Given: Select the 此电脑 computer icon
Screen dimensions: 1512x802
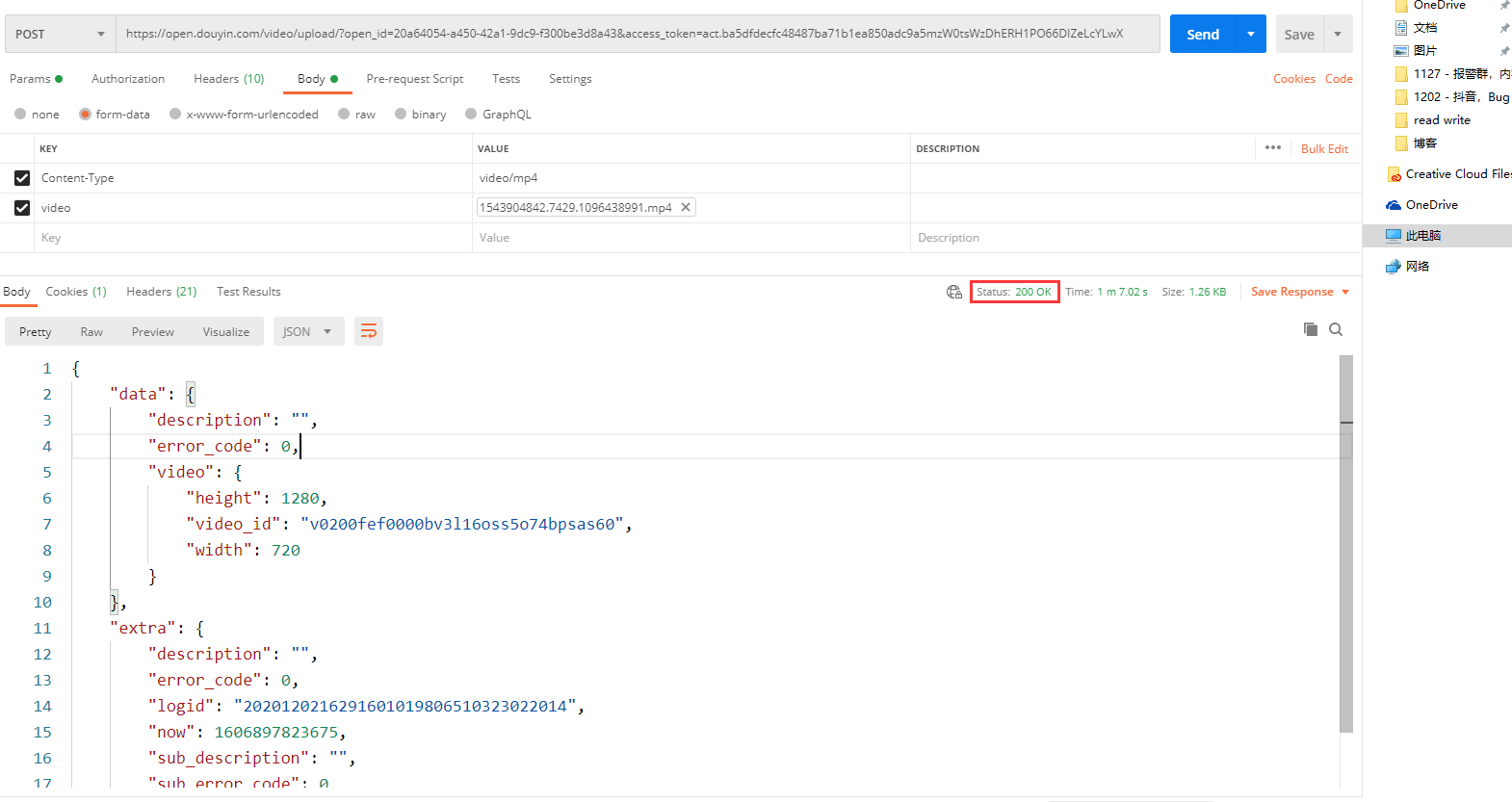Looking at the screenshot, I should point(1394,236).
